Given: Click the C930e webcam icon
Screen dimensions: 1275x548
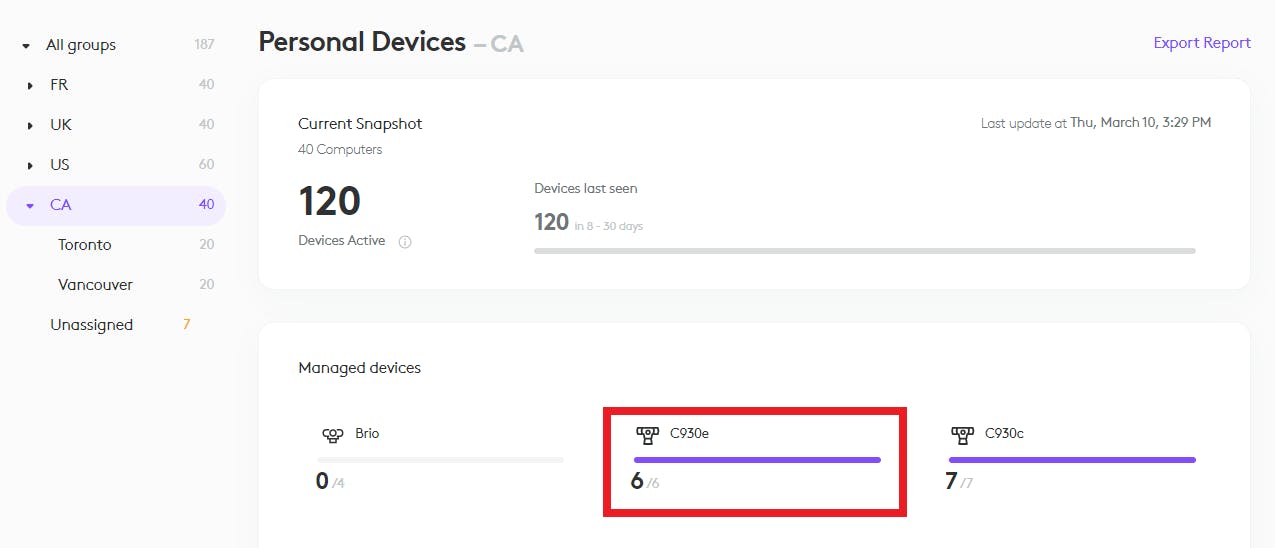Looking at the screenshot, I should [x=647, y=435].
